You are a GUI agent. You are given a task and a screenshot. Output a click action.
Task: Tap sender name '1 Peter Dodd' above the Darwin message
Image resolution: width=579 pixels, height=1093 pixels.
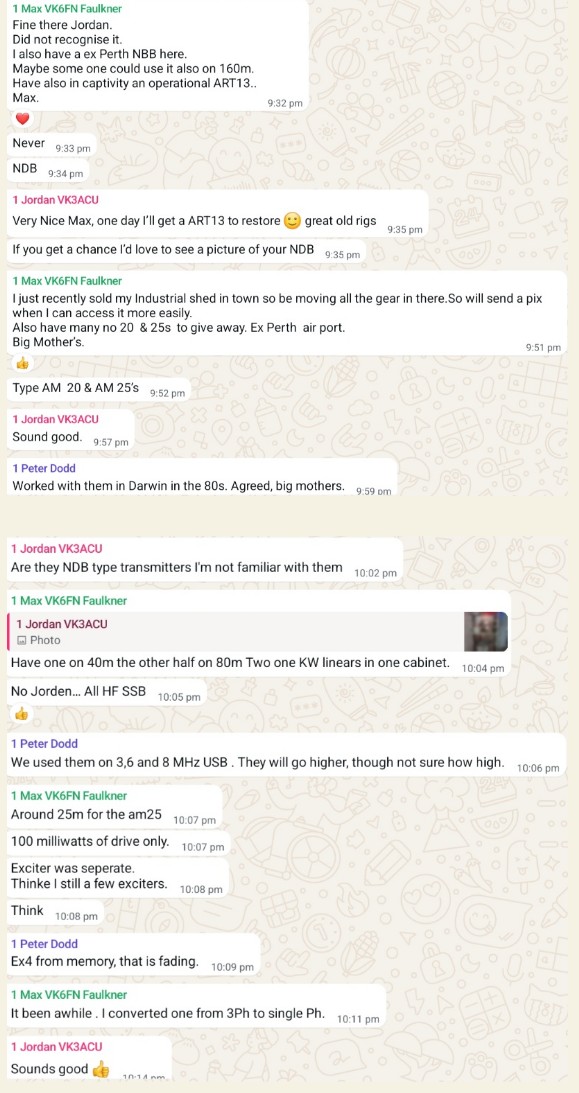coord(44,468)
